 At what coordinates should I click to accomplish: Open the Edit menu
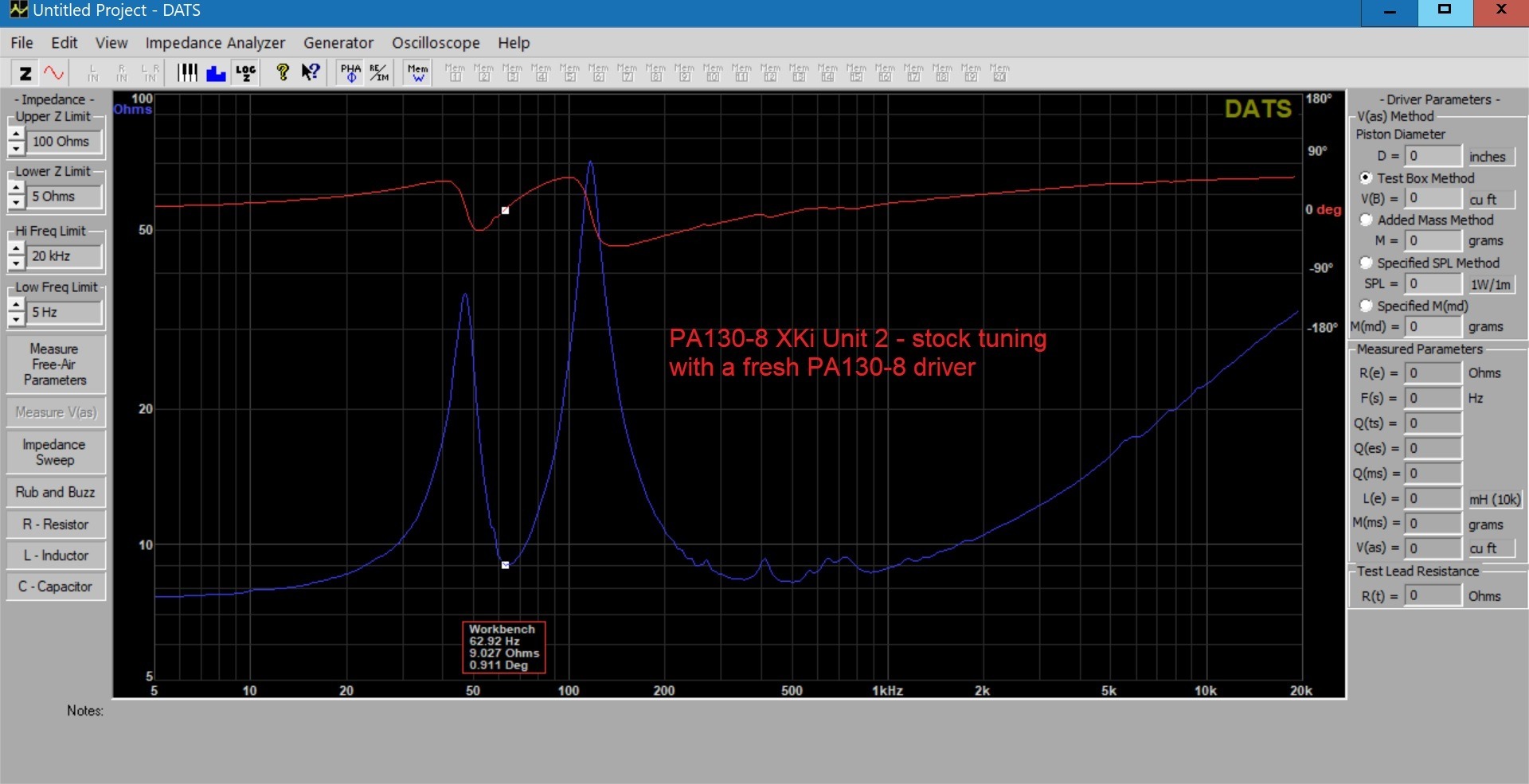(65, 43)
